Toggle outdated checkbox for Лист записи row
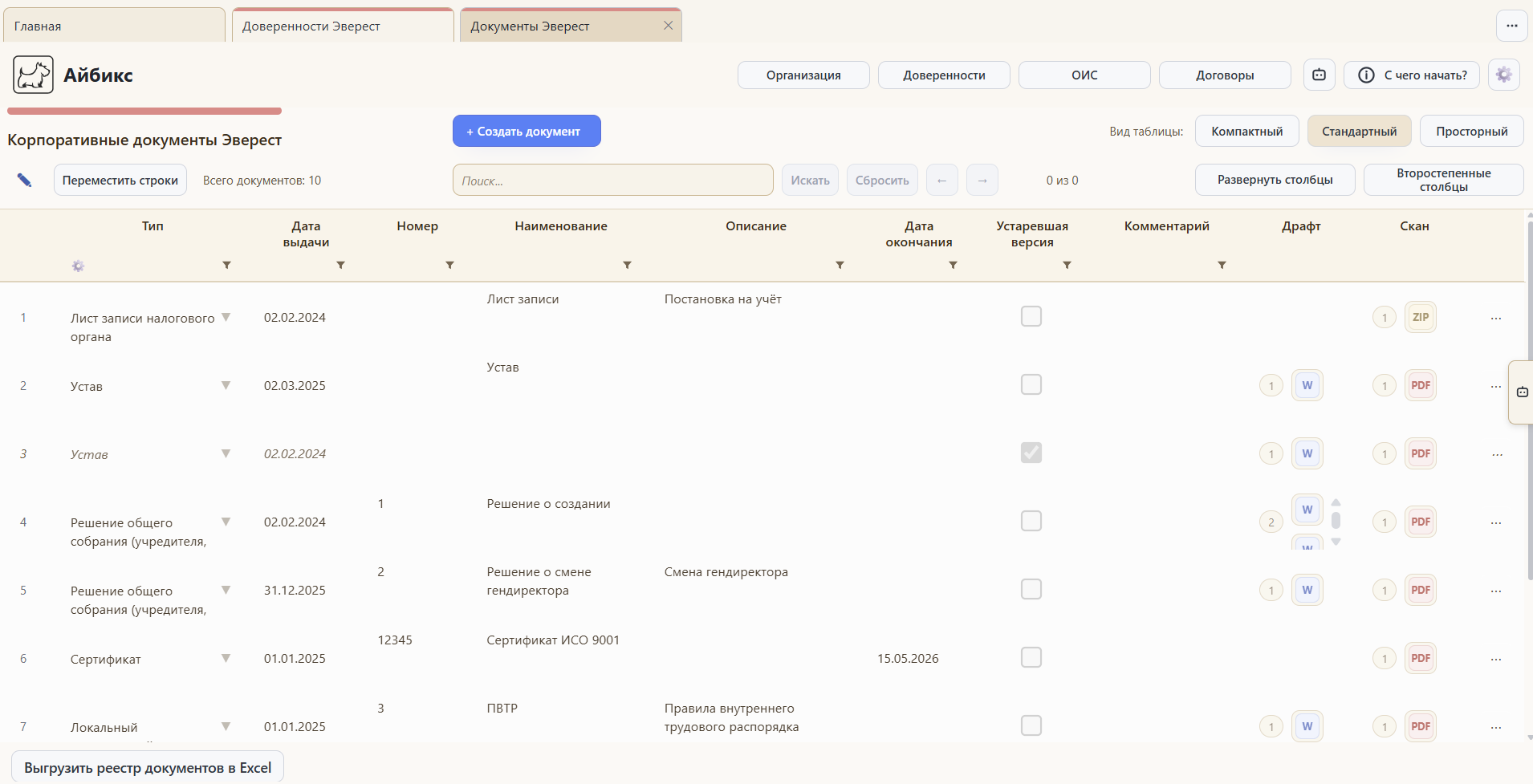1533x784 pixels. click(x=1031, y=316)
